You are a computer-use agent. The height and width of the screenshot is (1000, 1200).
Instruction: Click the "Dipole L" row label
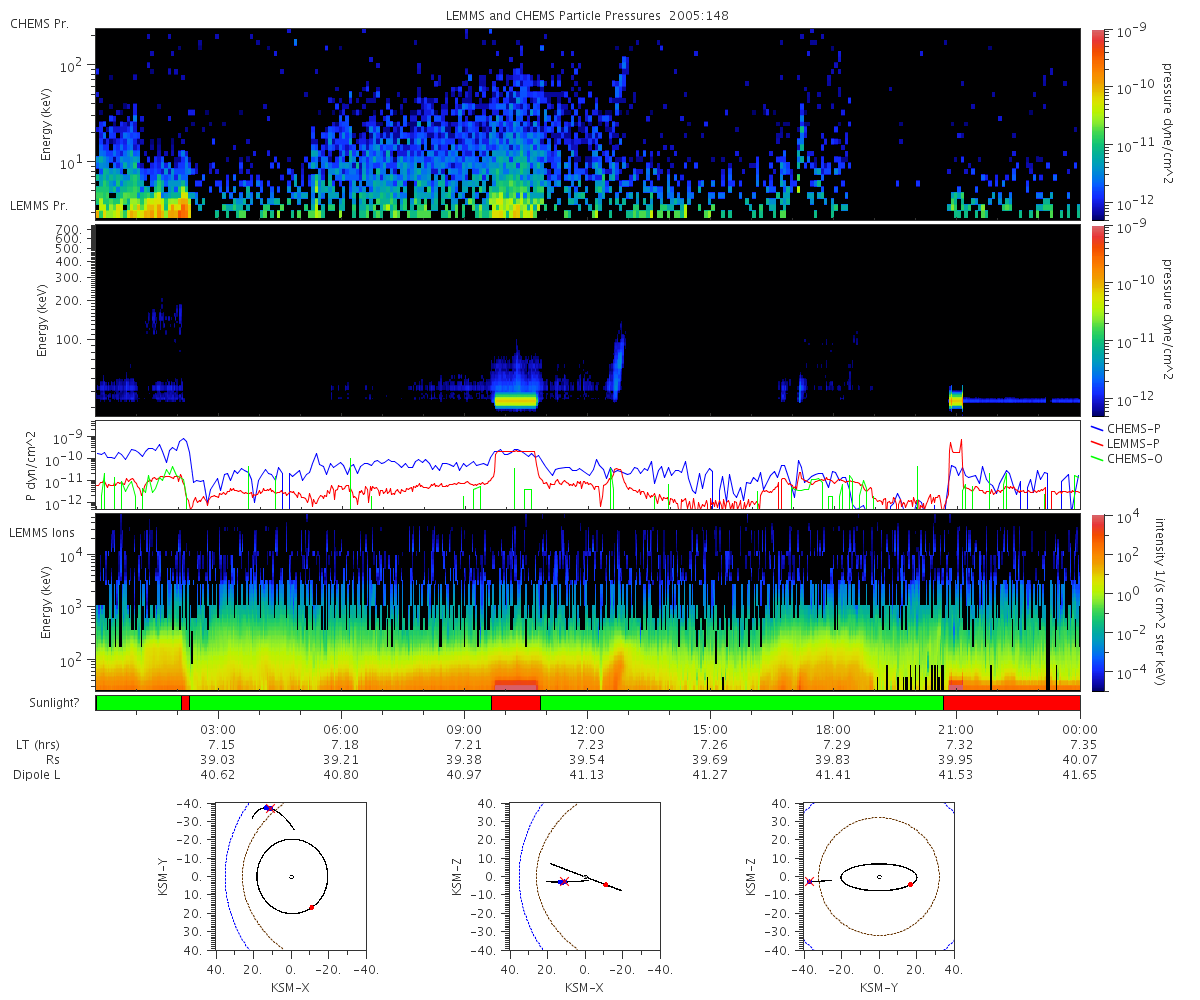tap(37, 775)
